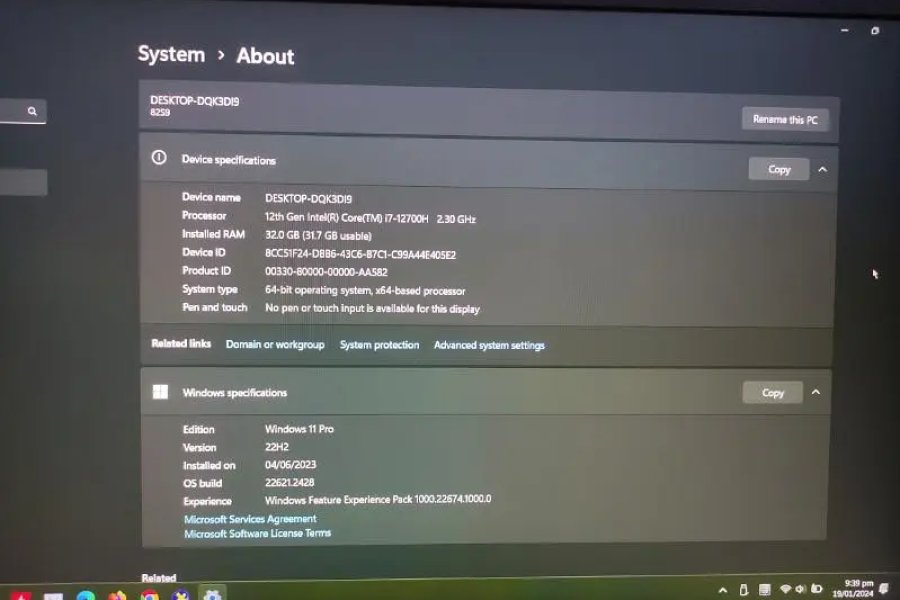Image resolution: width=900 pixels, height=600 pixels.
Task: Collapse the Windows specifications section
Action: pyautogui.click(x=816, y=392)
